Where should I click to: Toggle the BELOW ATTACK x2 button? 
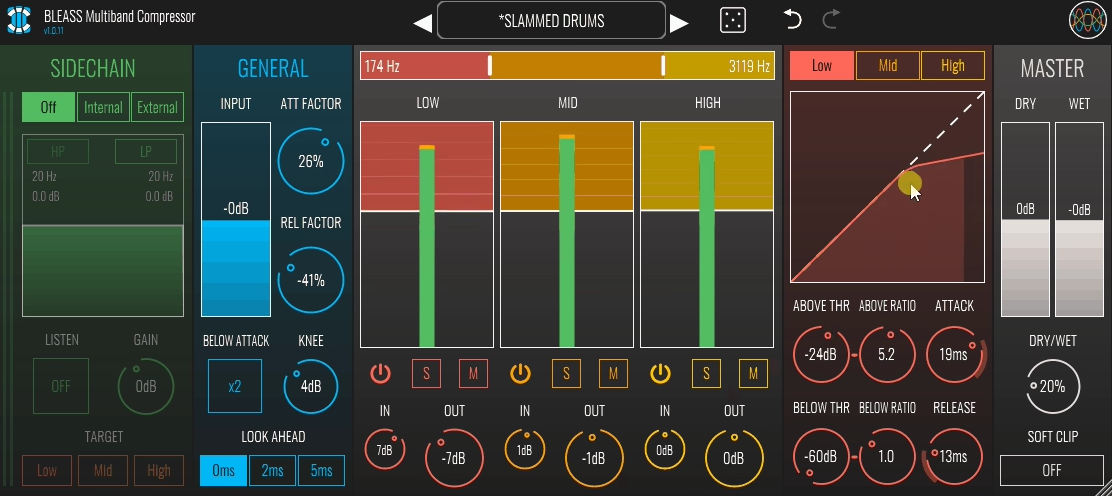(x=235, y=386)
